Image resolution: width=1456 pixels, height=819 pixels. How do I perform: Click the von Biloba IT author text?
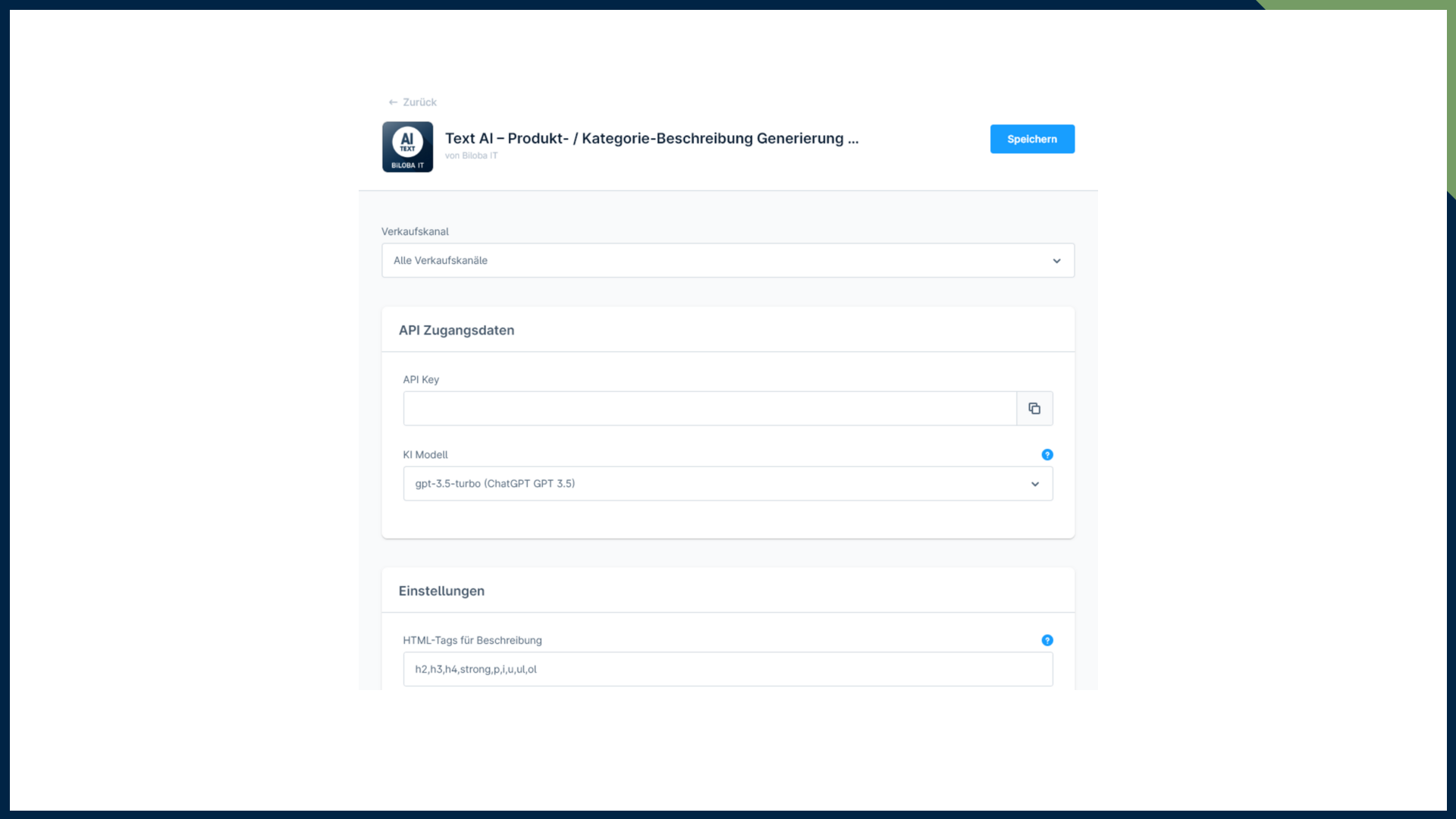(x=471, y=156)
